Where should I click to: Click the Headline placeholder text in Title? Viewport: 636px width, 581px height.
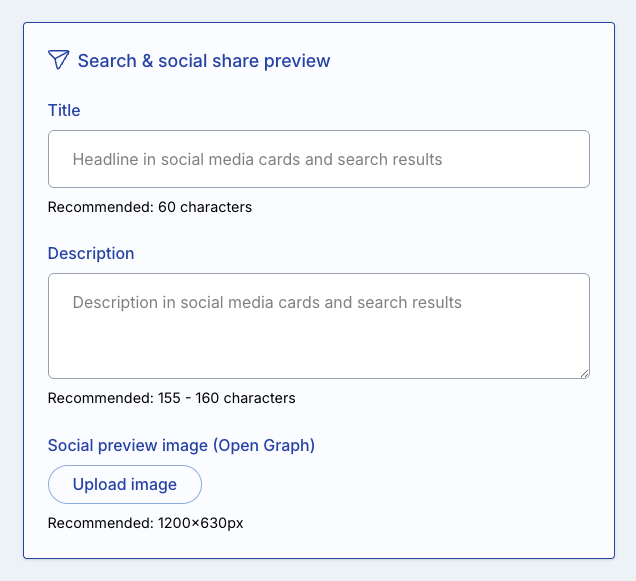point(257,159)
